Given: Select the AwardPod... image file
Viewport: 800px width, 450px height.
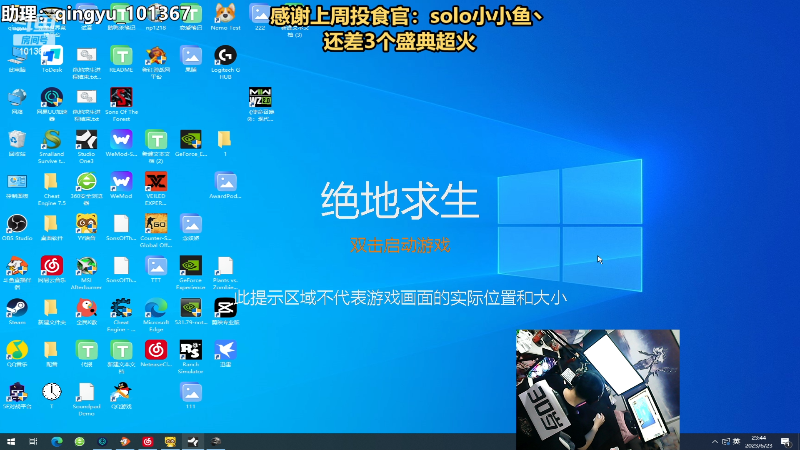Looking at the screenshot, I should click(225, 186).
